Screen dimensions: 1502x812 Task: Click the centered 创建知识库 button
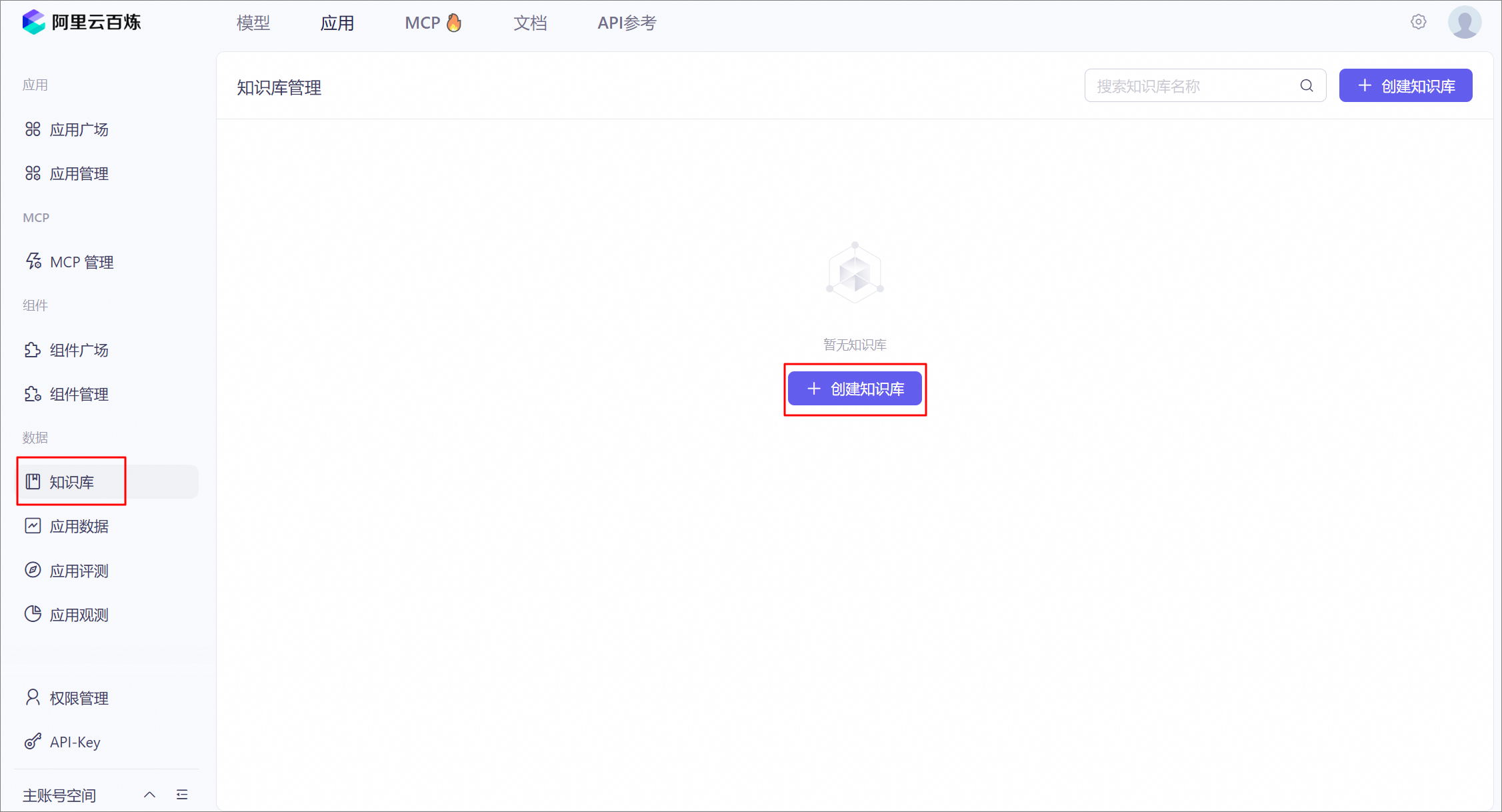[x=855, y=389]
